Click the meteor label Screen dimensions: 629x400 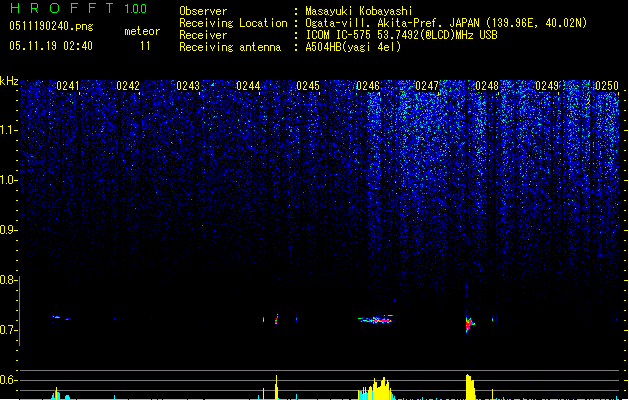[142, 31]
